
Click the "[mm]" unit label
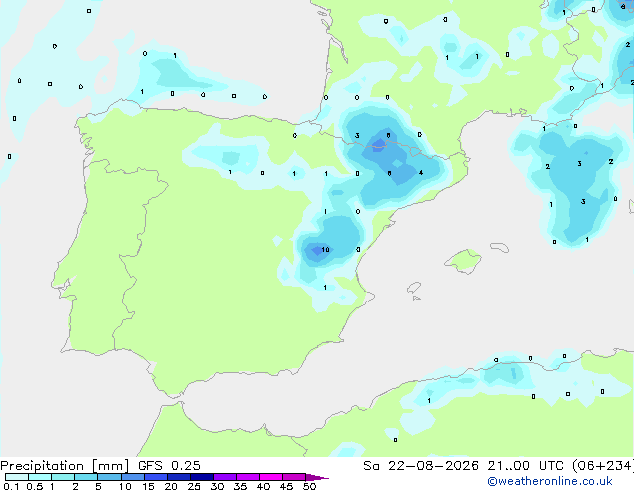coord(111,466)
